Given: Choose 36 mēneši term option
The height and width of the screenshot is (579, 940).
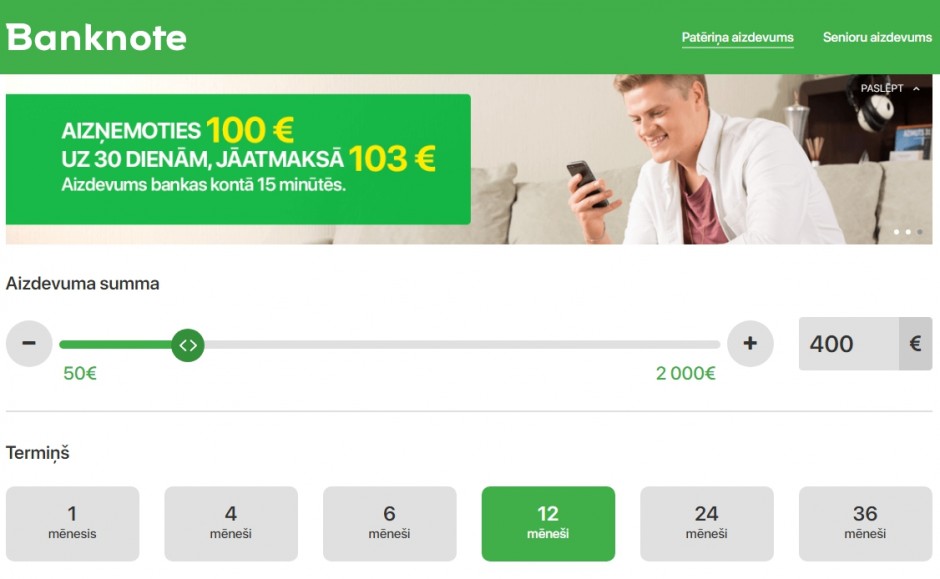Looking at the screenshot, I should (865, 523).
